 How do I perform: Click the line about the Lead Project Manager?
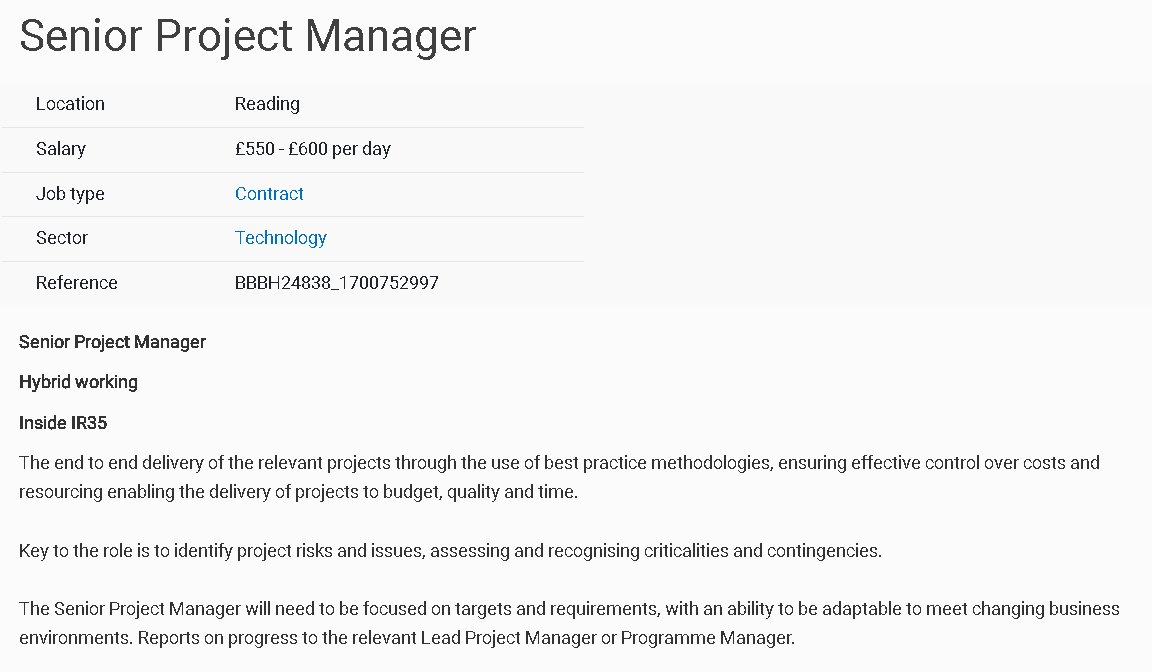coord(407,638)
